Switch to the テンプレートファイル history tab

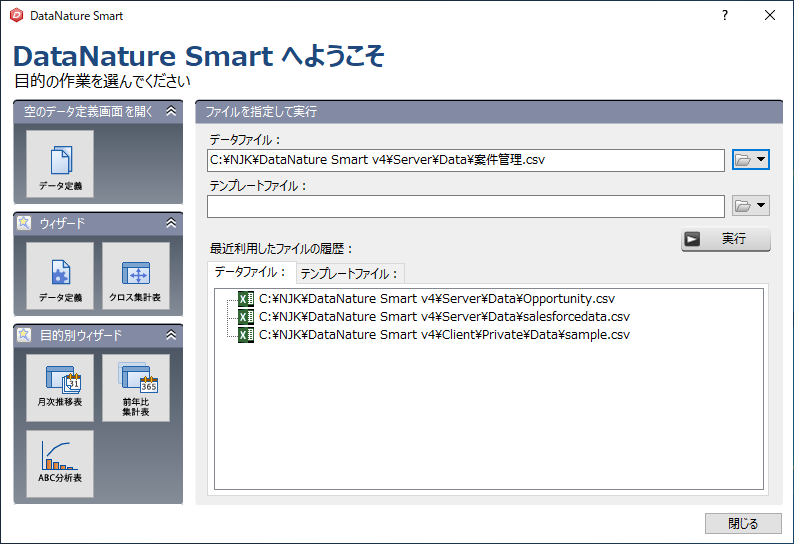point(350,274)
